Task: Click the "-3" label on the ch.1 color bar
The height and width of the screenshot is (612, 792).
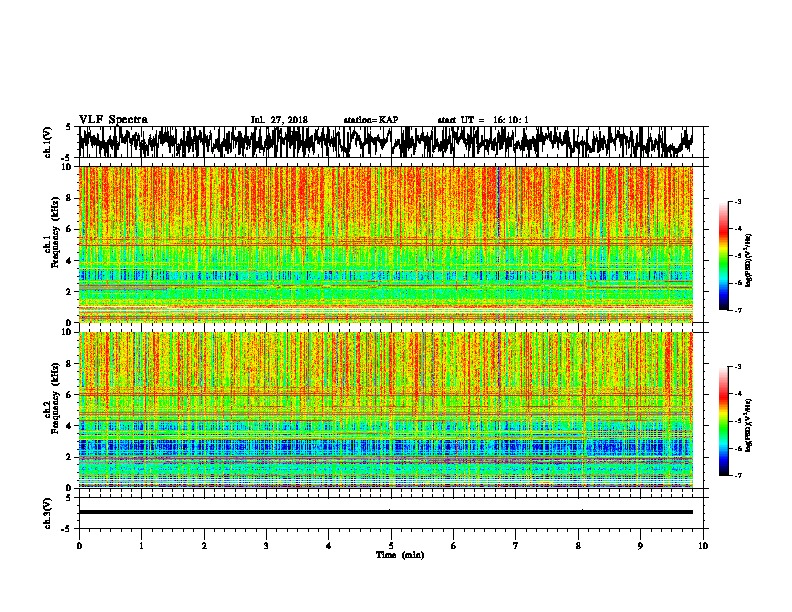Action: [737, 201]
